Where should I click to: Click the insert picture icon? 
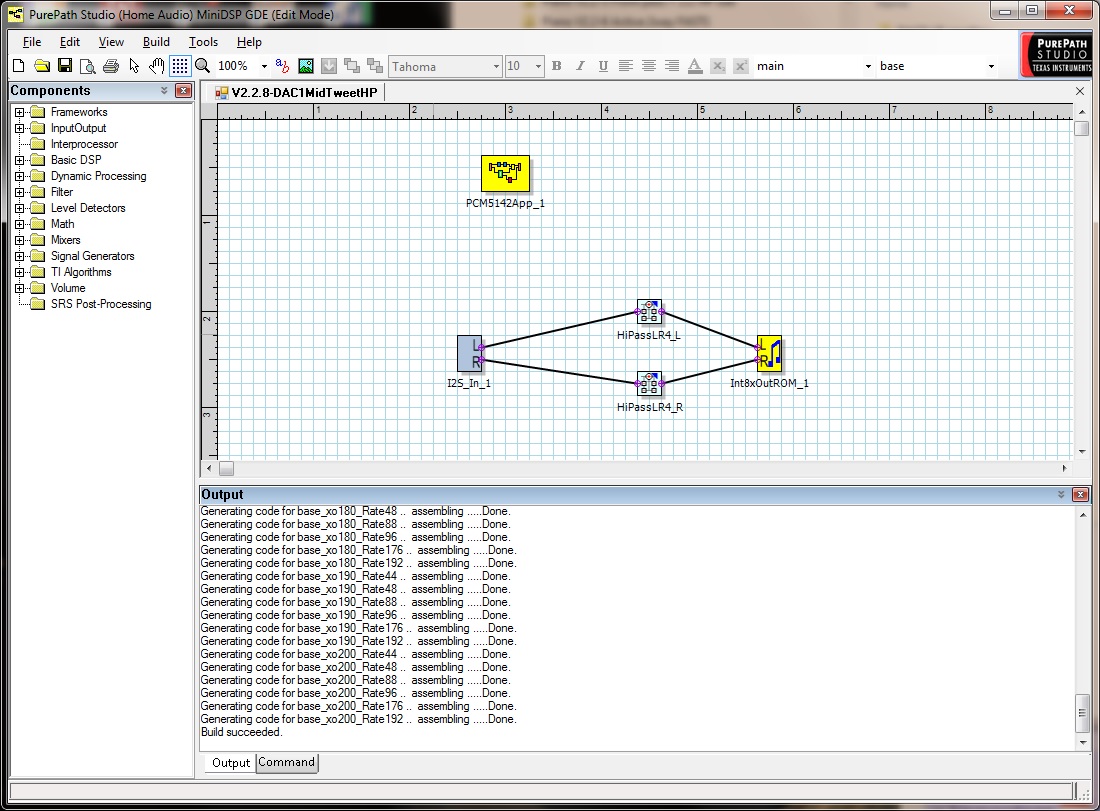point(306,66)
